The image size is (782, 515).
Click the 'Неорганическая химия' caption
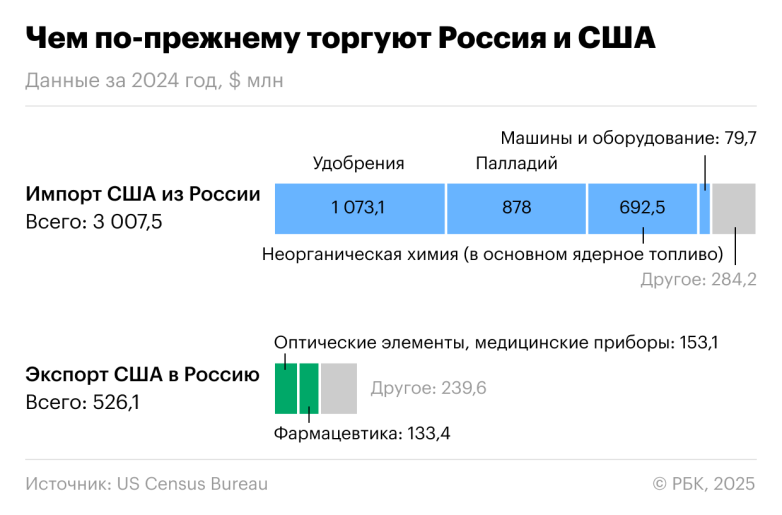(x=492, y=253)
